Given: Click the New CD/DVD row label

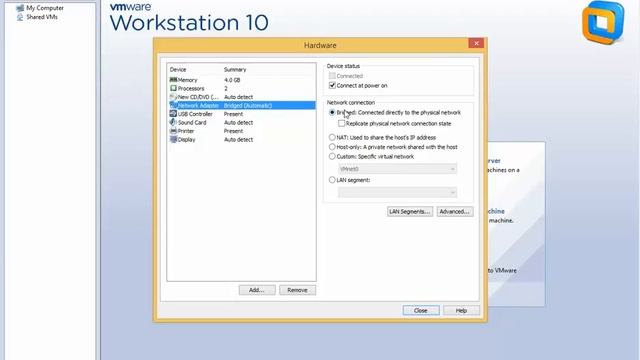Looking at the screenshot, I should [x=198, y=97].
